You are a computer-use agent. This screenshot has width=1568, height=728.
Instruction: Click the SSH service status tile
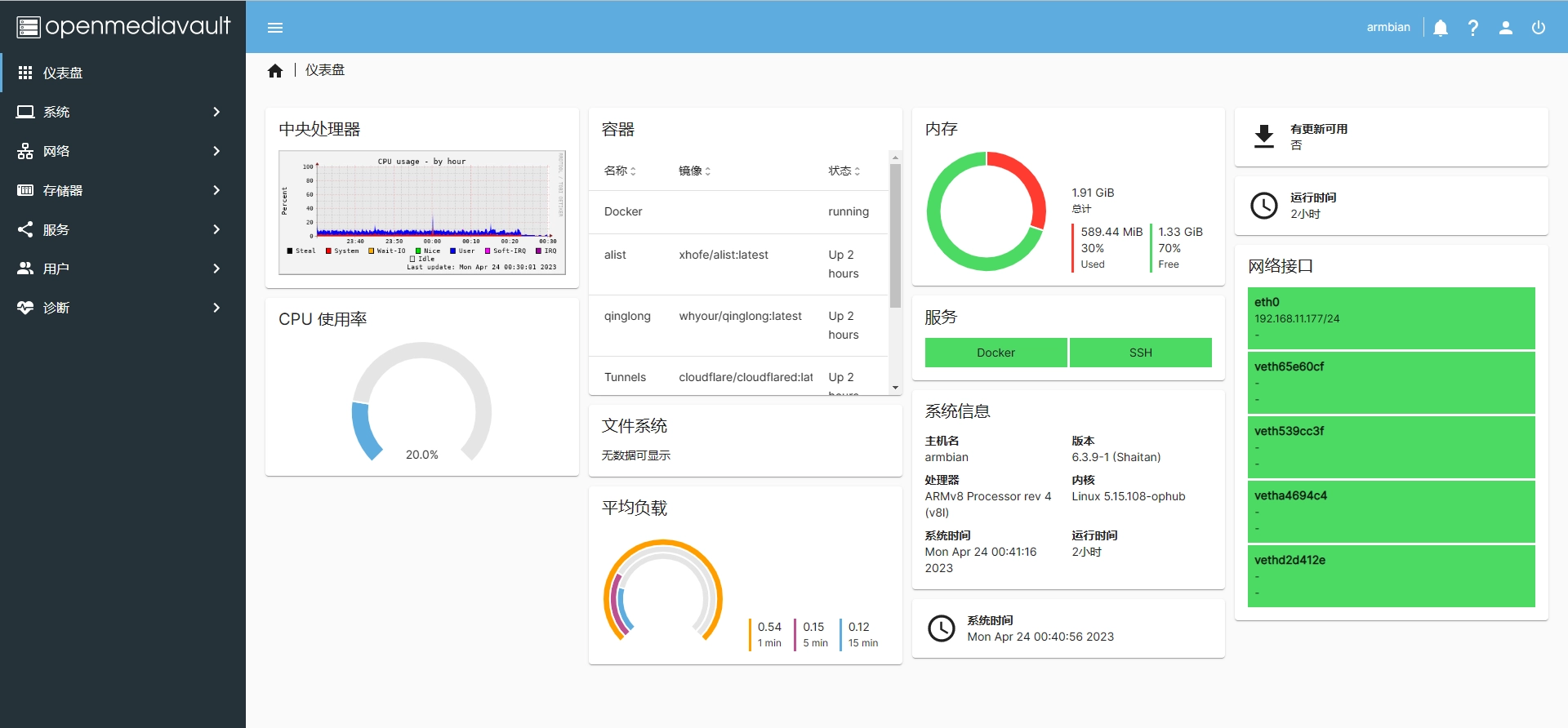tap(1141, 353)
